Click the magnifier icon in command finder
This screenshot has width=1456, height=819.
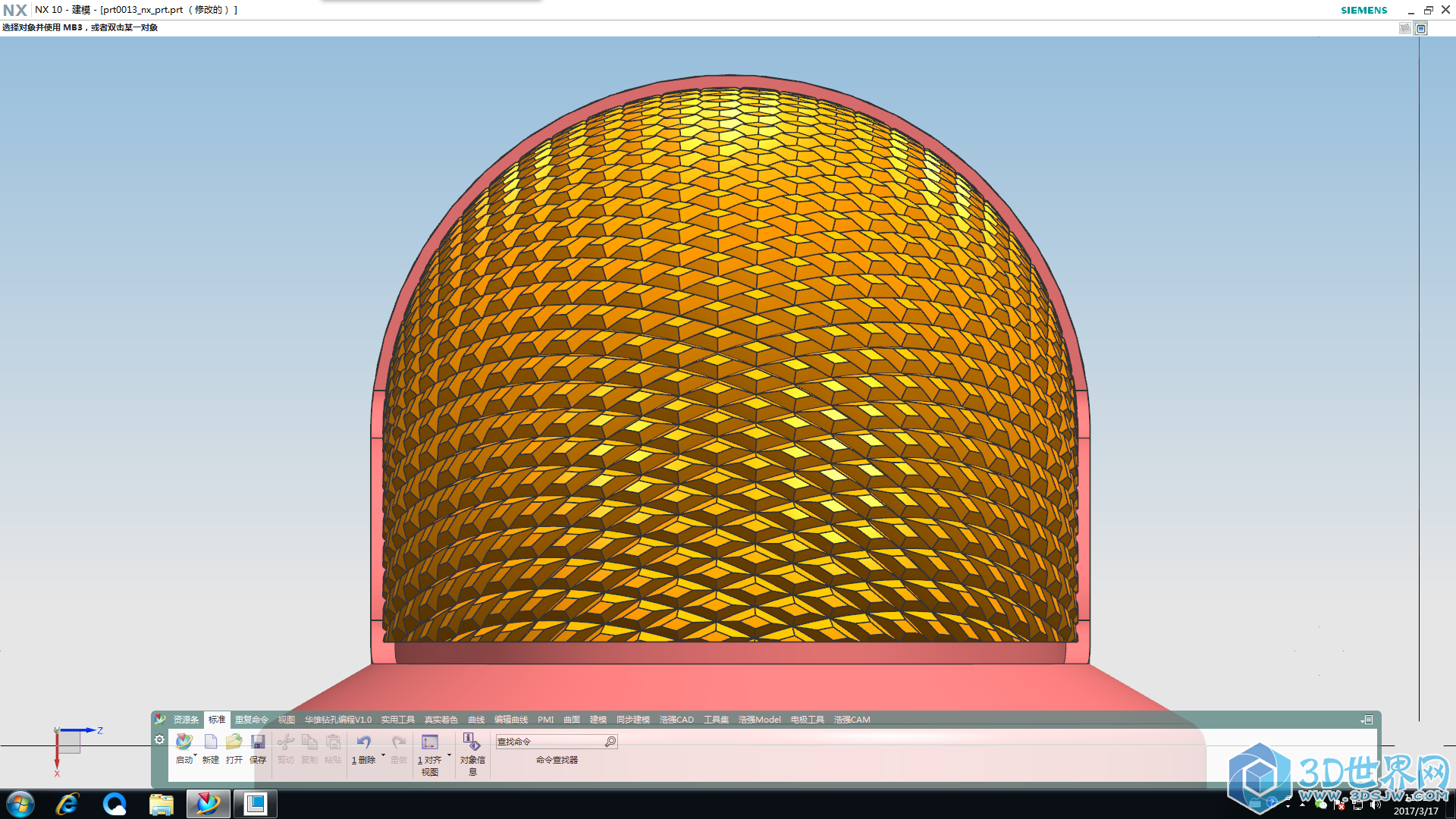[610, 742]
